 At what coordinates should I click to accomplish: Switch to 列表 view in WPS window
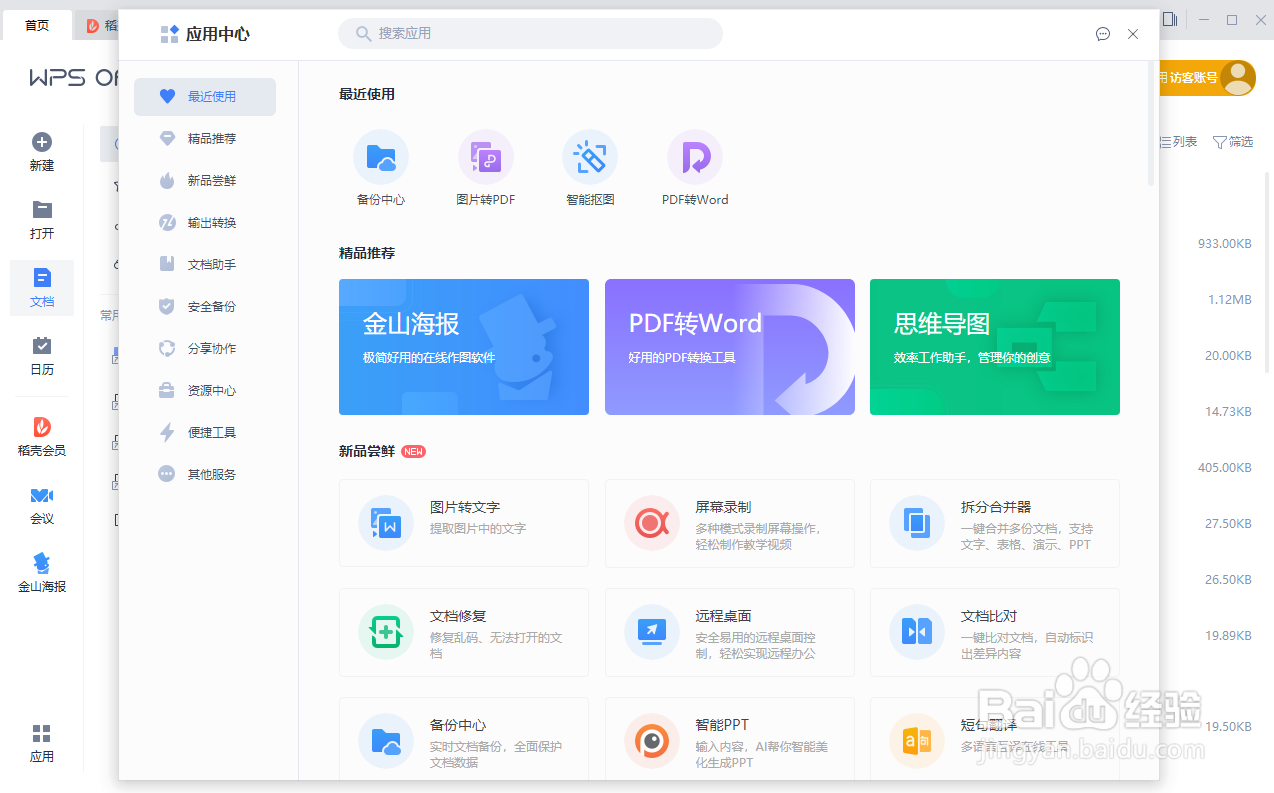point(1178,142)
